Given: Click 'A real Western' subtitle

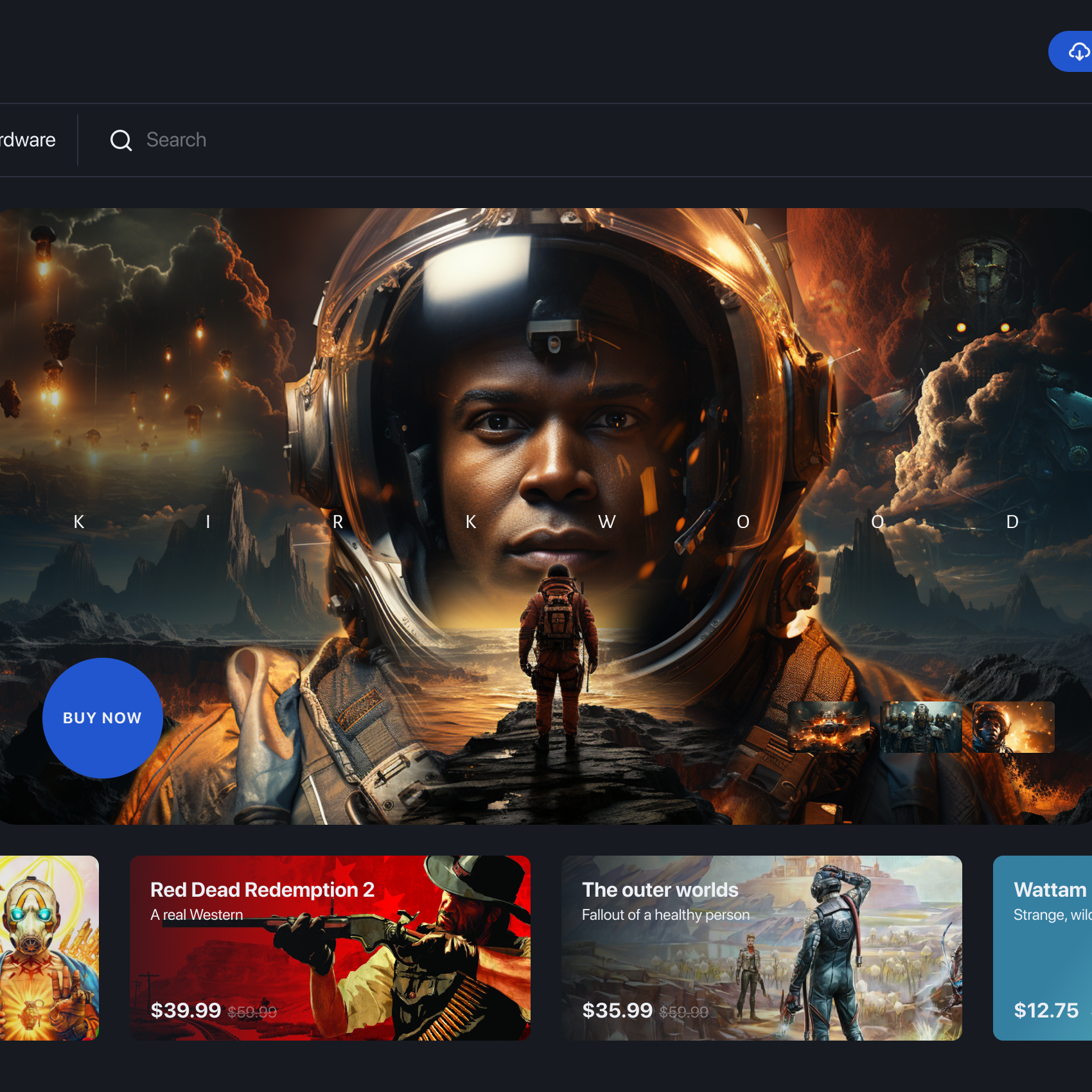Looking at the screenshot, I should (197, 915).
